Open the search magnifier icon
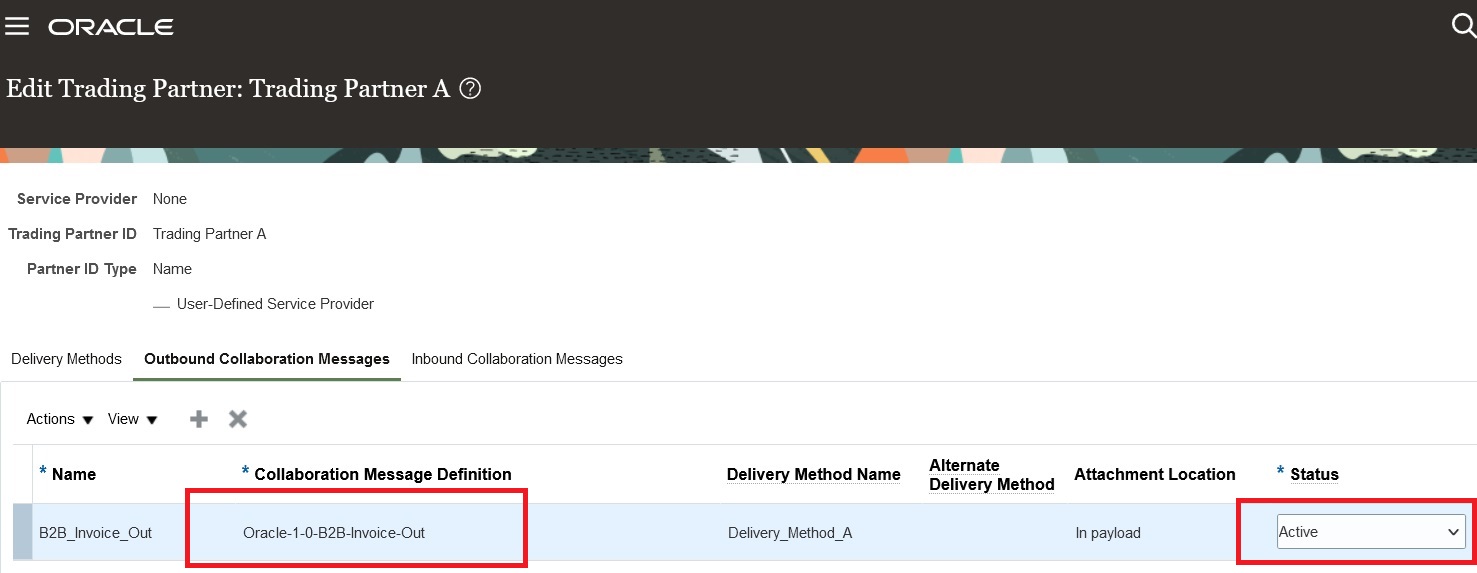The image size is (1477, 573). click(1463, 26)
